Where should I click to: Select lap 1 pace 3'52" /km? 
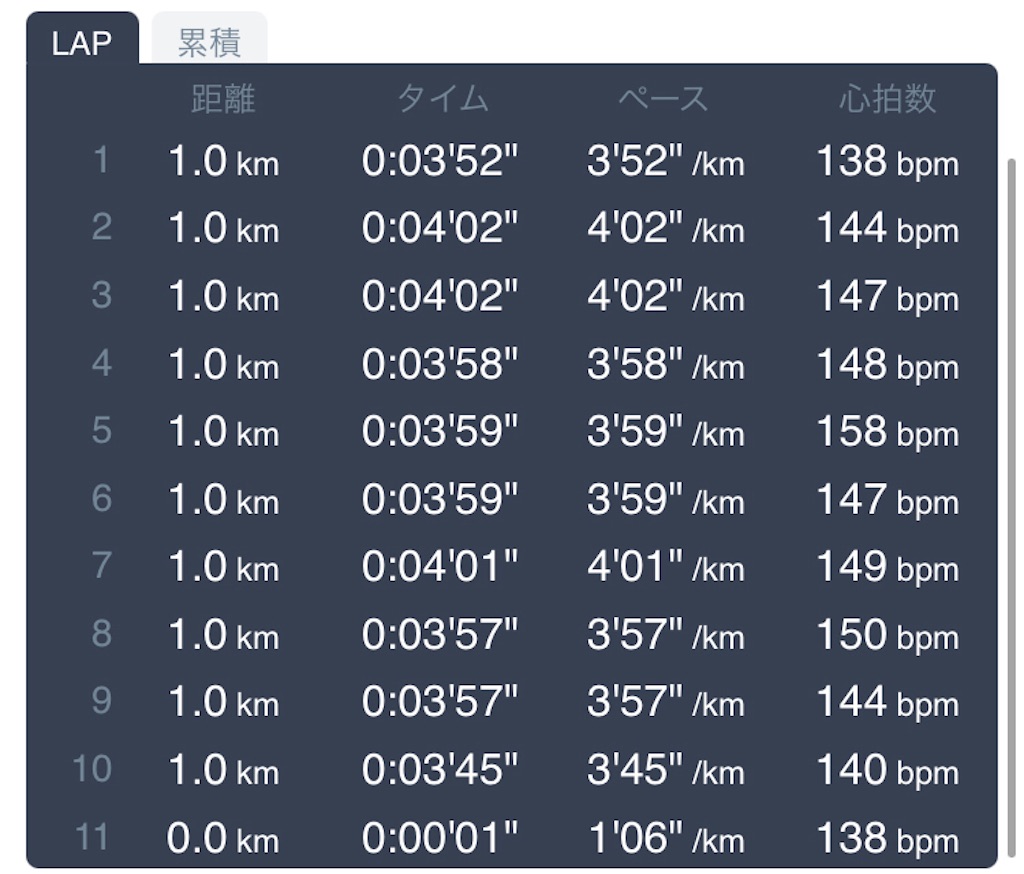[x=665, y=161]
